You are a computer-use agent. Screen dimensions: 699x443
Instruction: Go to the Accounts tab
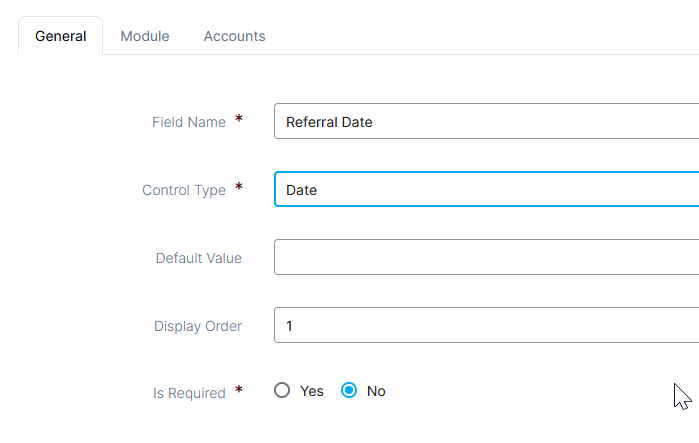tap(234, 36)
